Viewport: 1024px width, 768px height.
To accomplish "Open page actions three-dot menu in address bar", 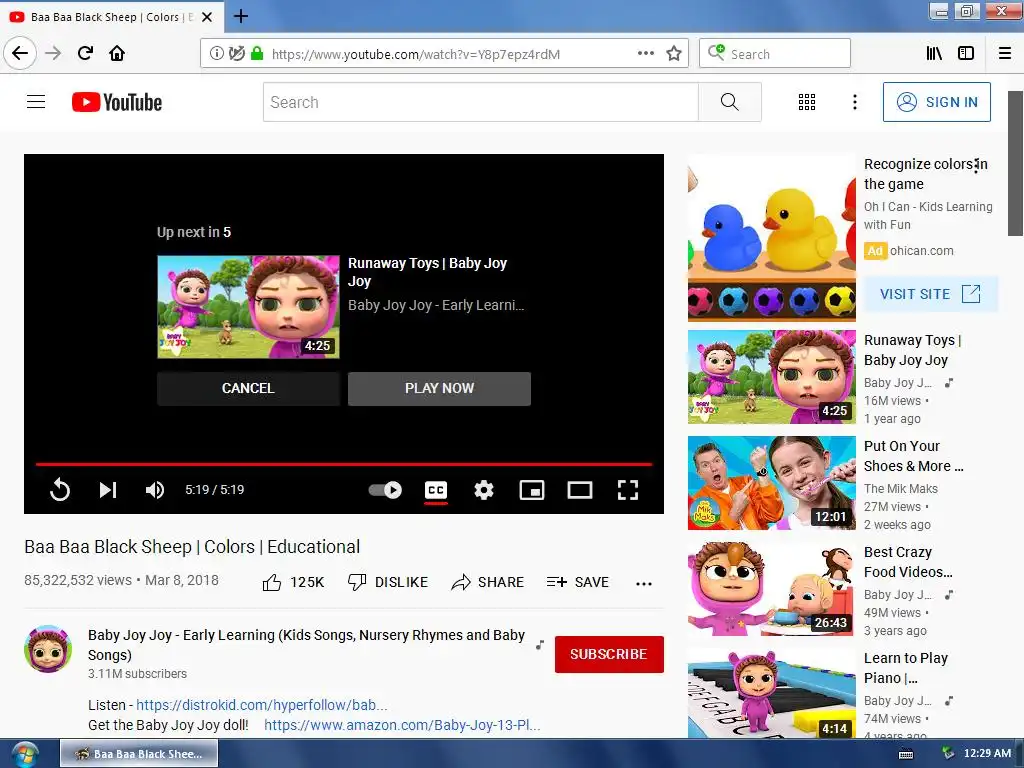I will click(646, 54).
